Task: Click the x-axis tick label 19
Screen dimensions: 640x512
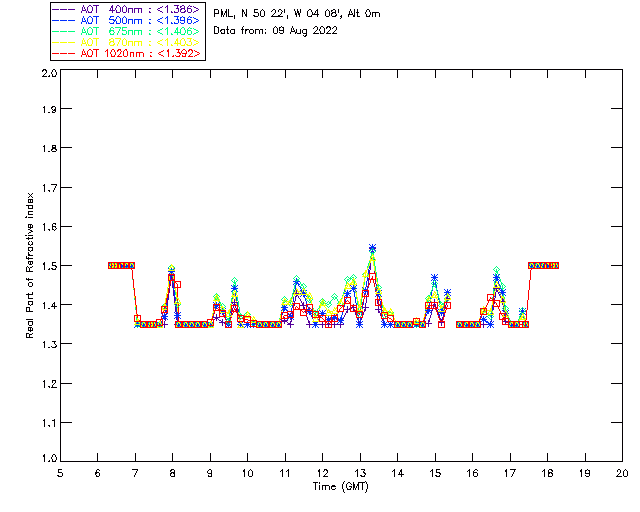Action: pos(585,473)
